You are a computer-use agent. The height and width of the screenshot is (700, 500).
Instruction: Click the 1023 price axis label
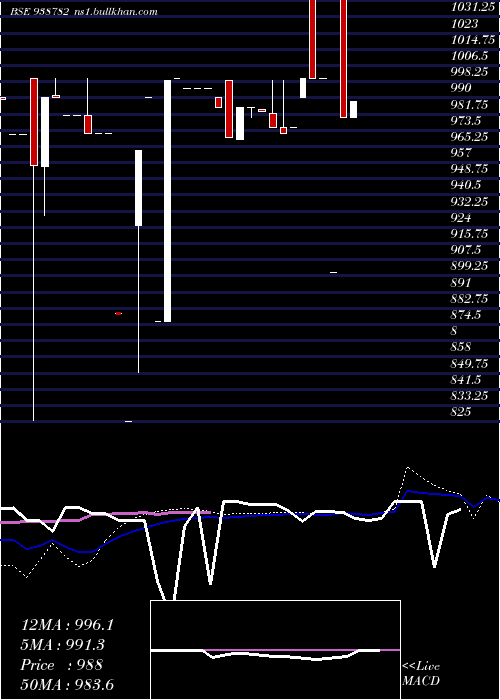[464, 23]
